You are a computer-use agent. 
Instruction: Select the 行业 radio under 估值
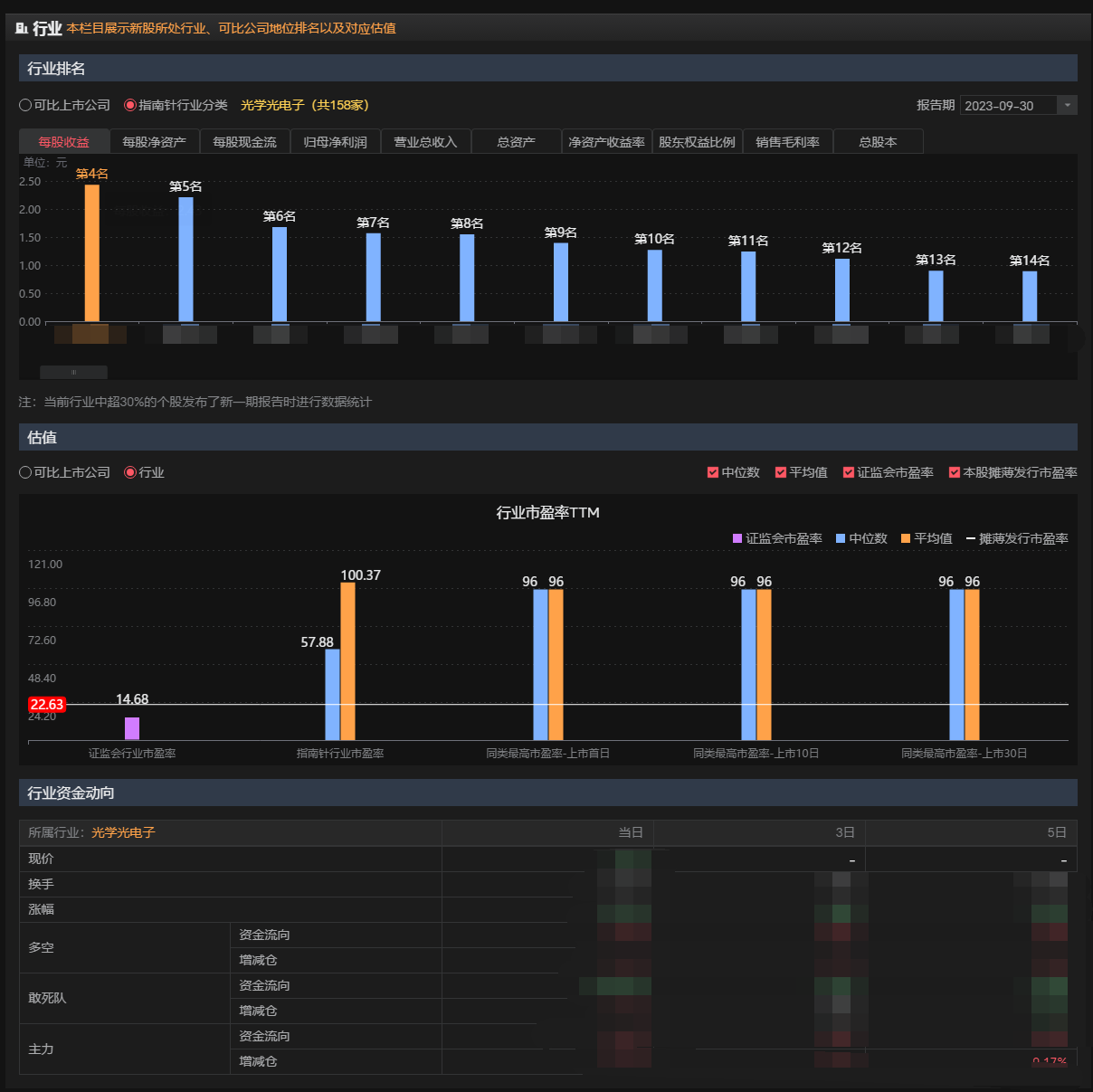130,472
